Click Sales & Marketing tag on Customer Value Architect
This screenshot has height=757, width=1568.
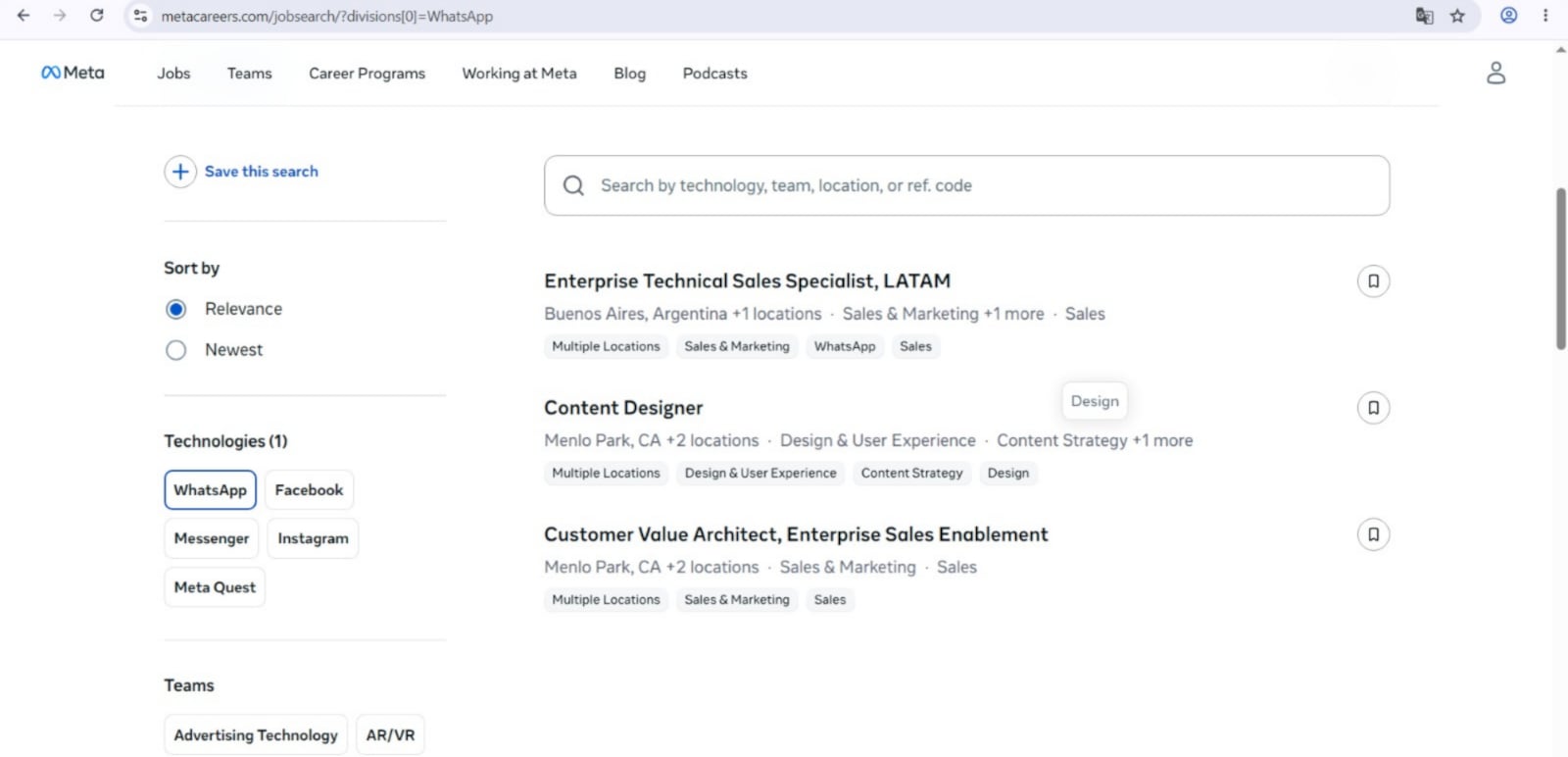coord(737,599)
